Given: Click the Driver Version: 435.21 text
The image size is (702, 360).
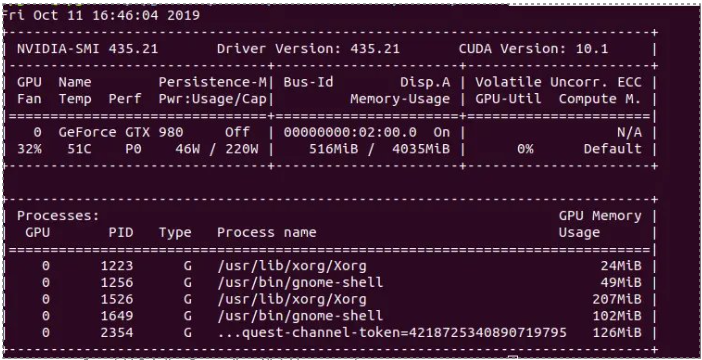Looking at the screenshot, I should coord(308,49).
